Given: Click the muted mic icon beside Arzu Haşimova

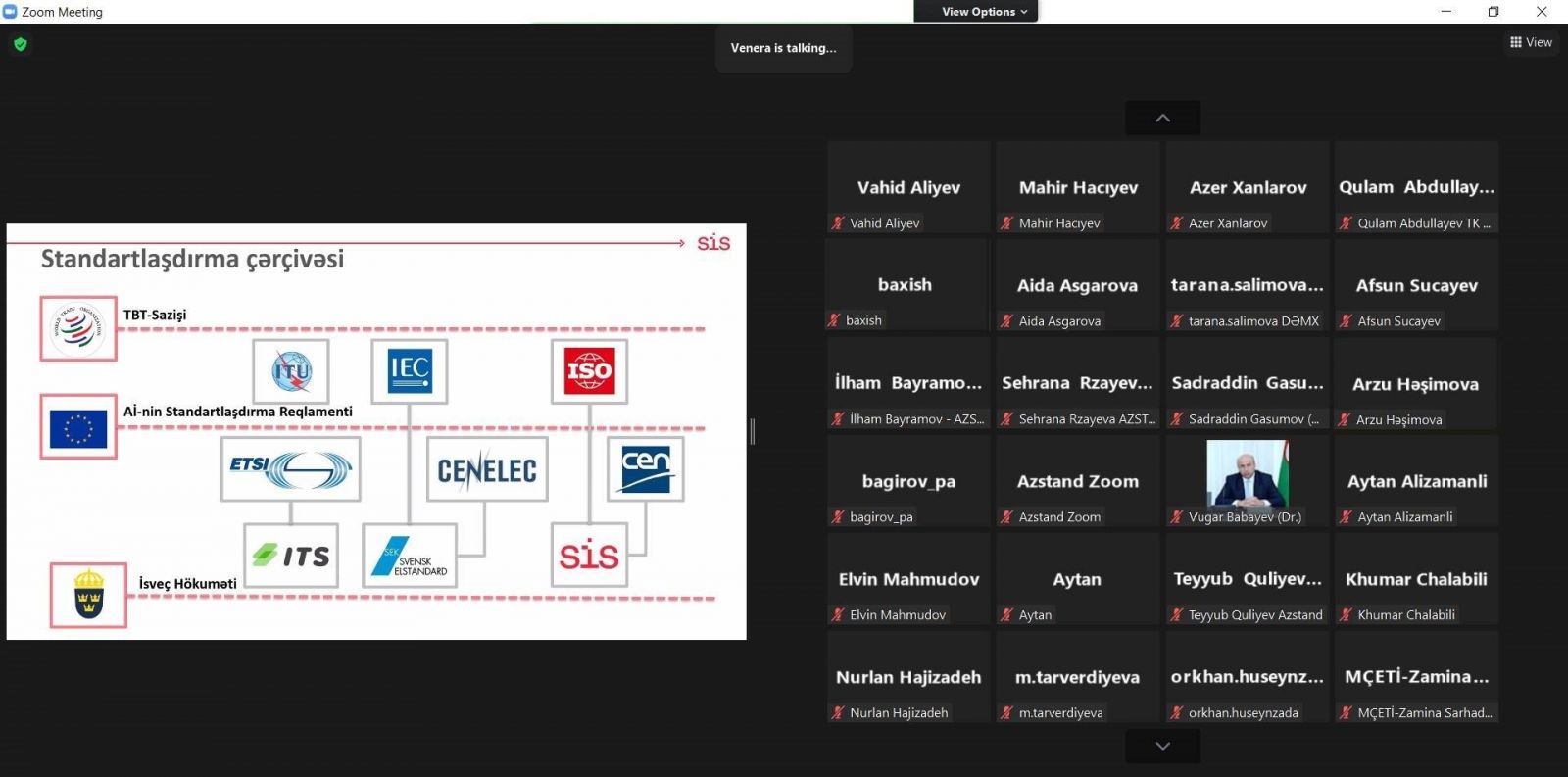Looking at the screenshot, I should pyautogui.click(x=1344, y=420).
